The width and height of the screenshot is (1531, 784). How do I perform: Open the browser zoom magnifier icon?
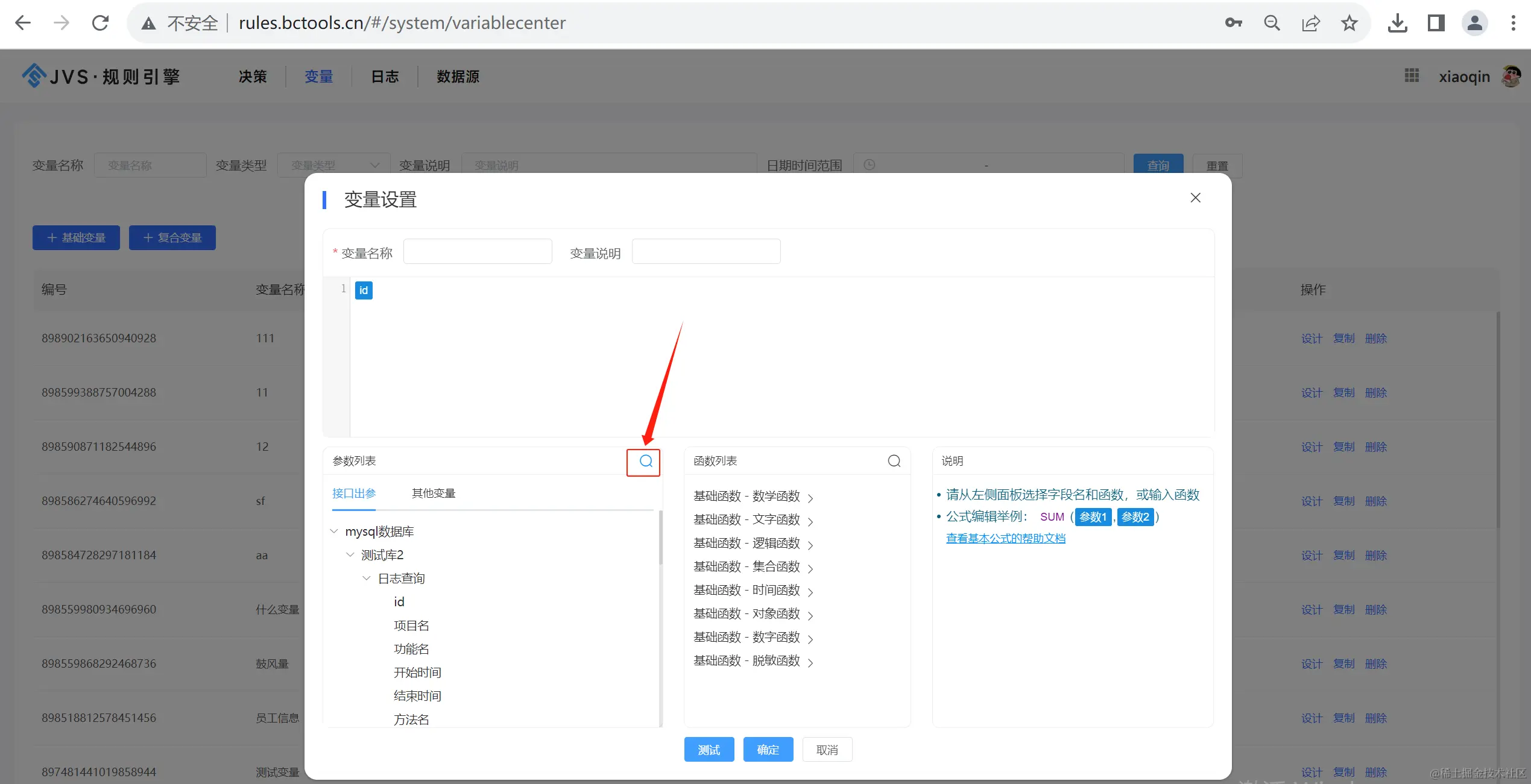[x=1272, y=24]
